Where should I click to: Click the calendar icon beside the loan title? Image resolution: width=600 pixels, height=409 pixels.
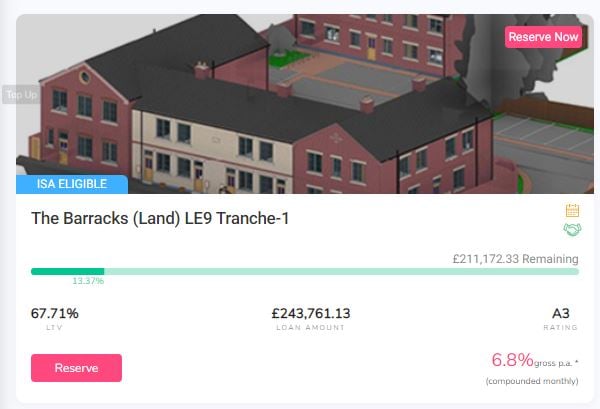tap(572, 210)
